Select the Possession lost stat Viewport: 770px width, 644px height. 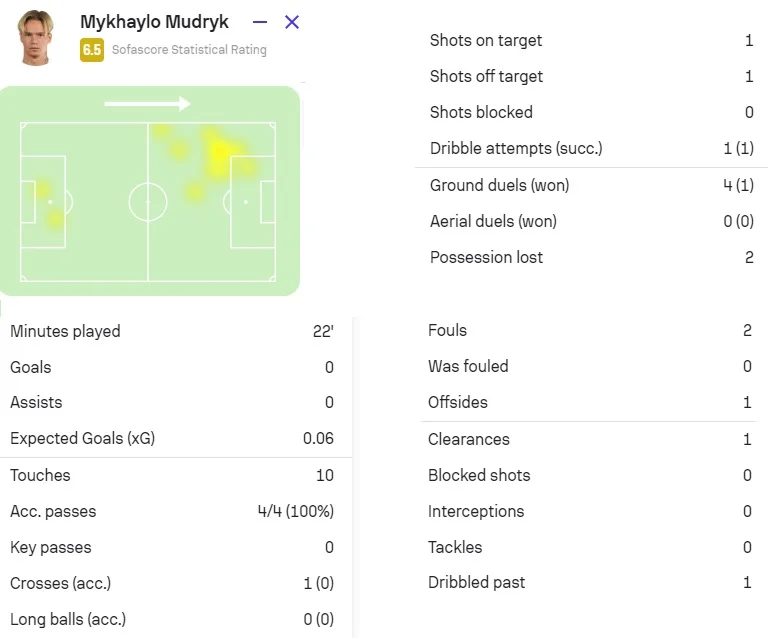pyautogui.click(x=590, y=257)
